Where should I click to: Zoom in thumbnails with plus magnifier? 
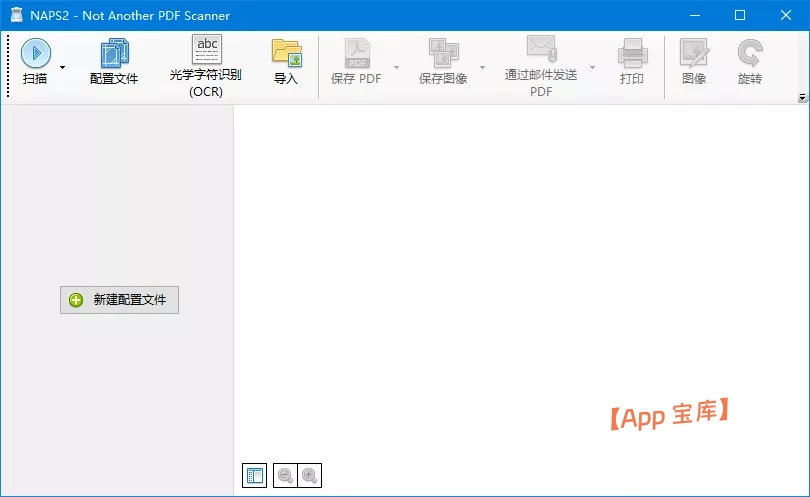point(309,475)
